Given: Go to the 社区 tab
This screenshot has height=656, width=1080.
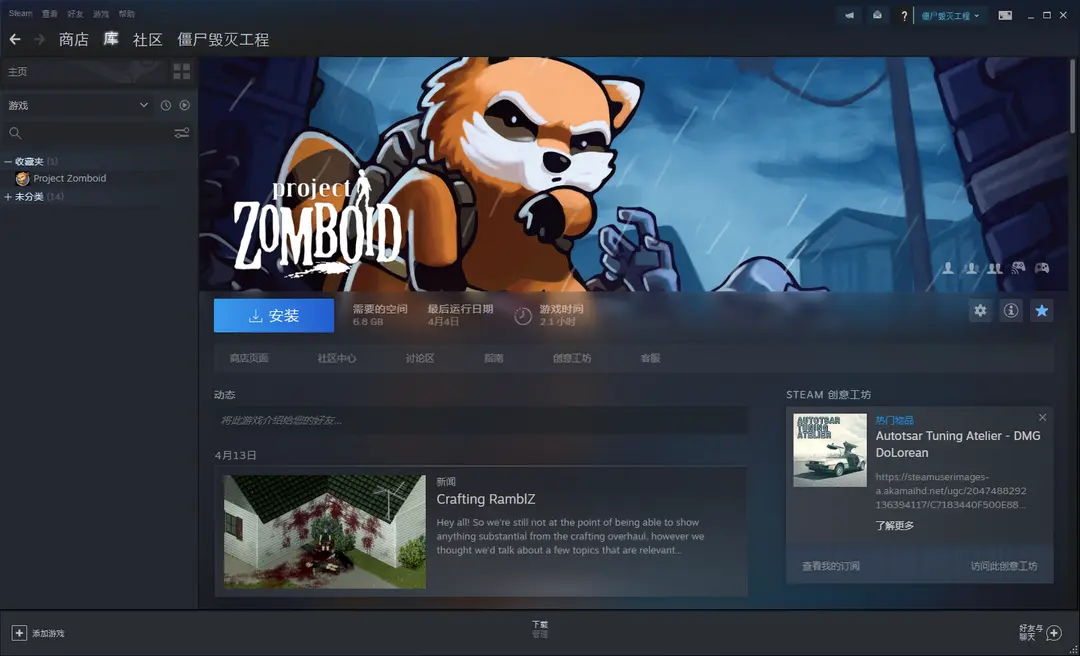Looking at the screenshot, I should coord(147,40).
